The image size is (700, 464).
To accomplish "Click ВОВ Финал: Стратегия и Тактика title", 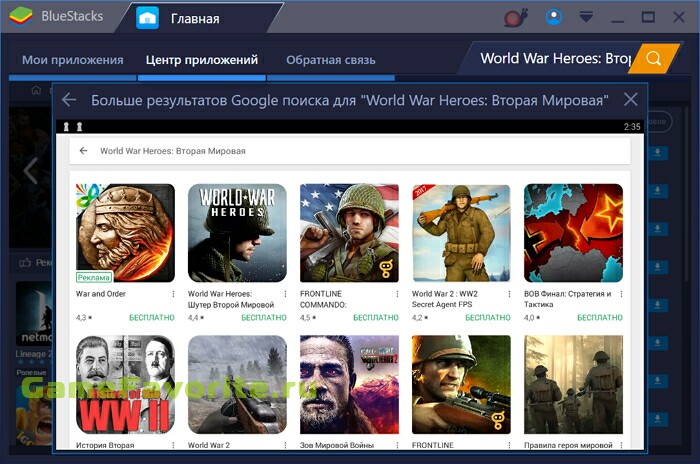I will [x=567, y=299].
